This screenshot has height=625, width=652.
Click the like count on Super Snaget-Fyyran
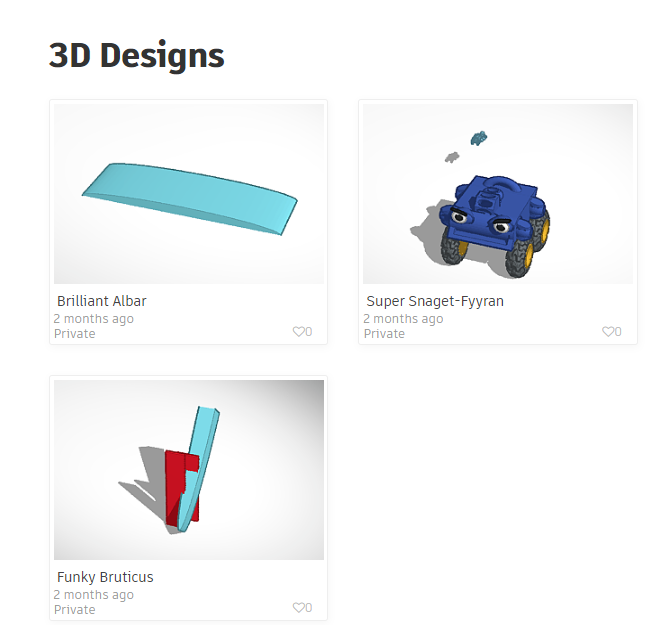pos(618,332)
